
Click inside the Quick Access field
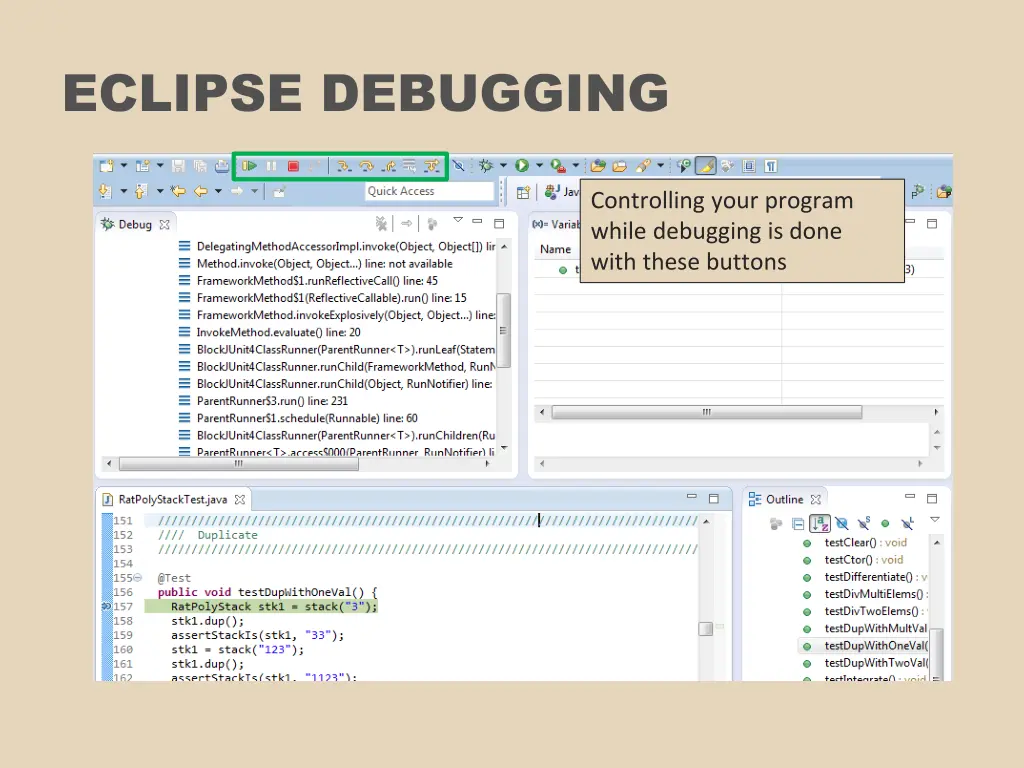point(428,191)
